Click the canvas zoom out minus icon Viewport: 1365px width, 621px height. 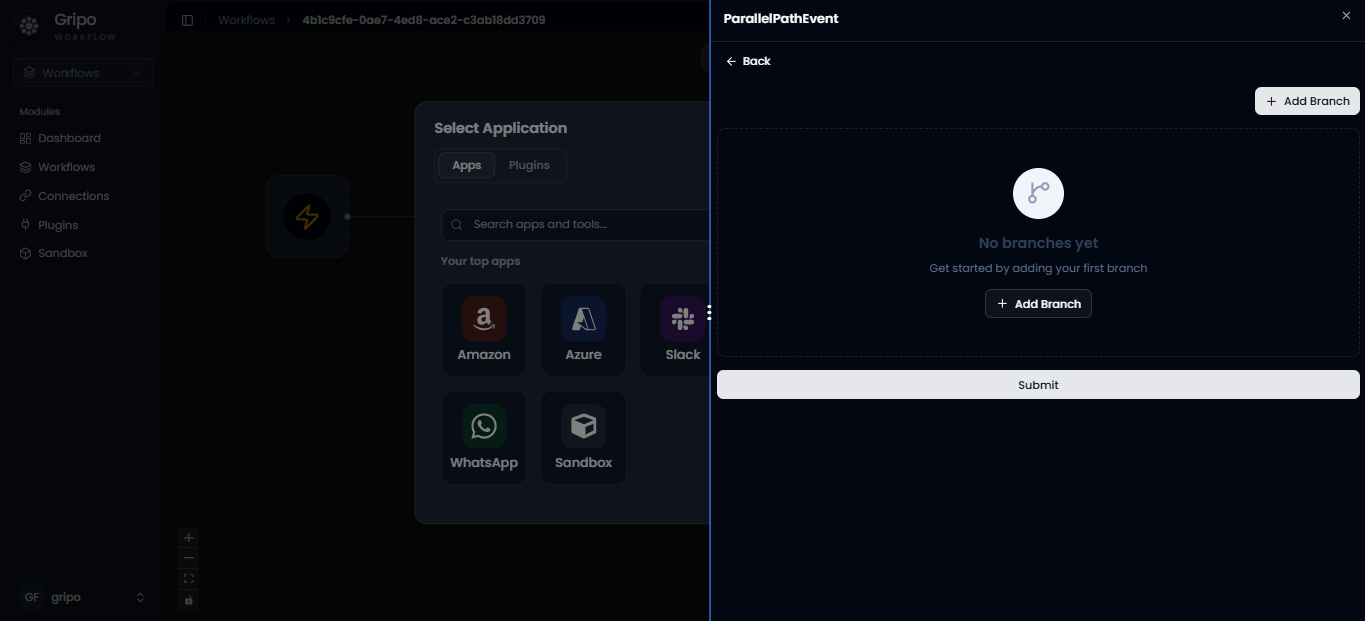tap(189, 558)
